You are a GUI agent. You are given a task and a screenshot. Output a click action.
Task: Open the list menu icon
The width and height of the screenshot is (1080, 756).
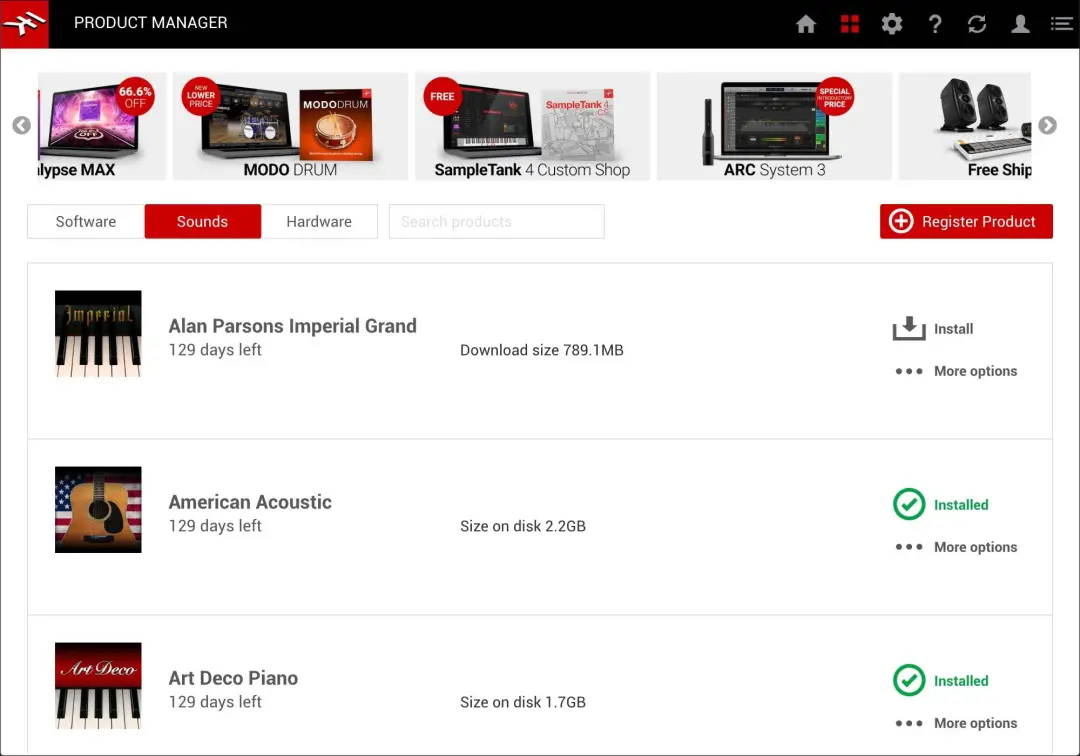1061,24
